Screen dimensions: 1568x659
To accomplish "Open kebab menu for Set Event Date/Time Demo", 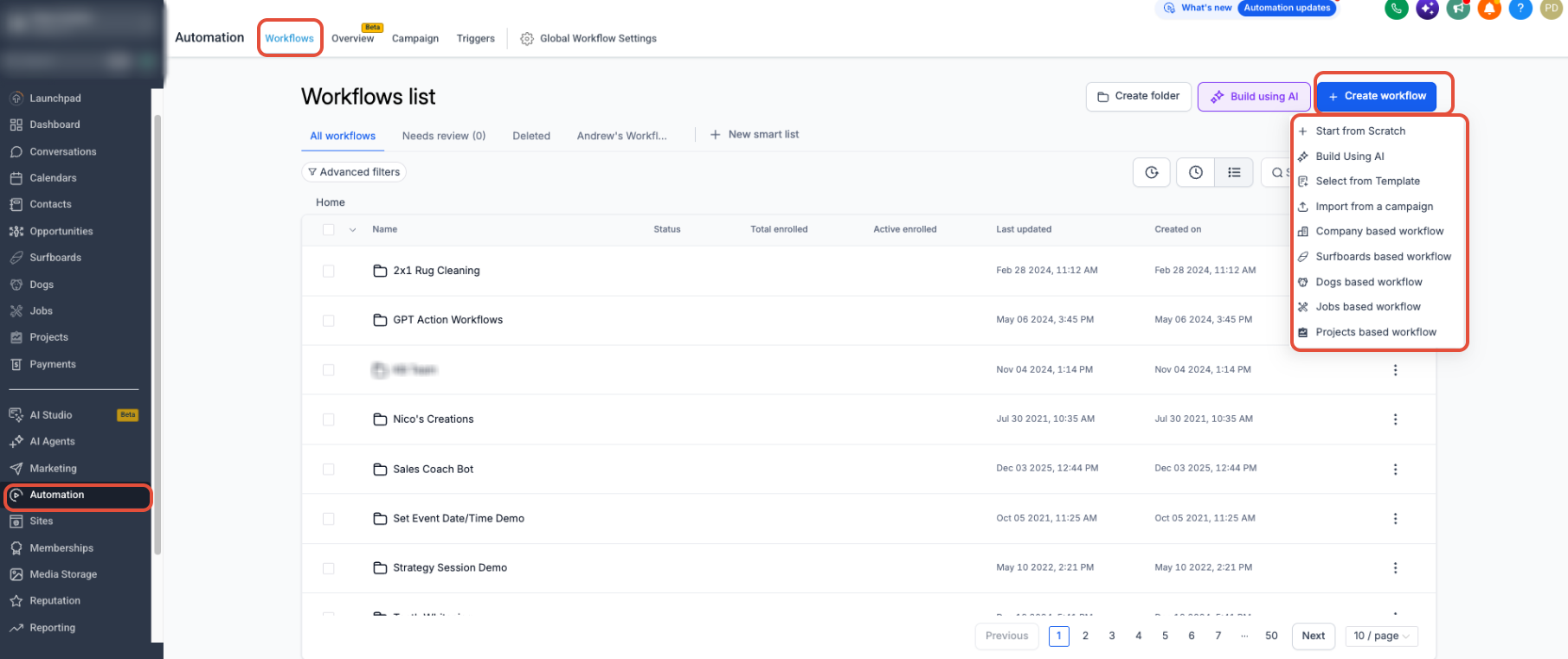I will [x=1395, y=519].
